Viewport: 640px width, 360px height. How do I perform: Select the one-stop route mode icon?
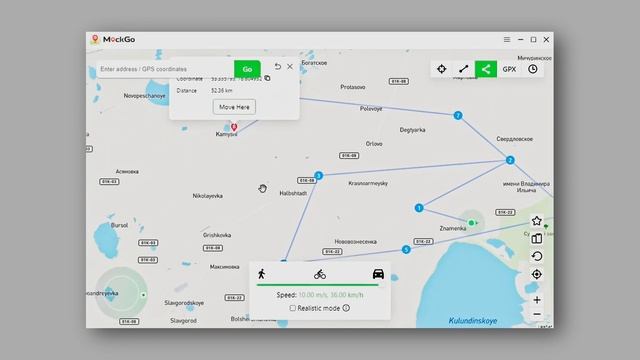[464, 69]
